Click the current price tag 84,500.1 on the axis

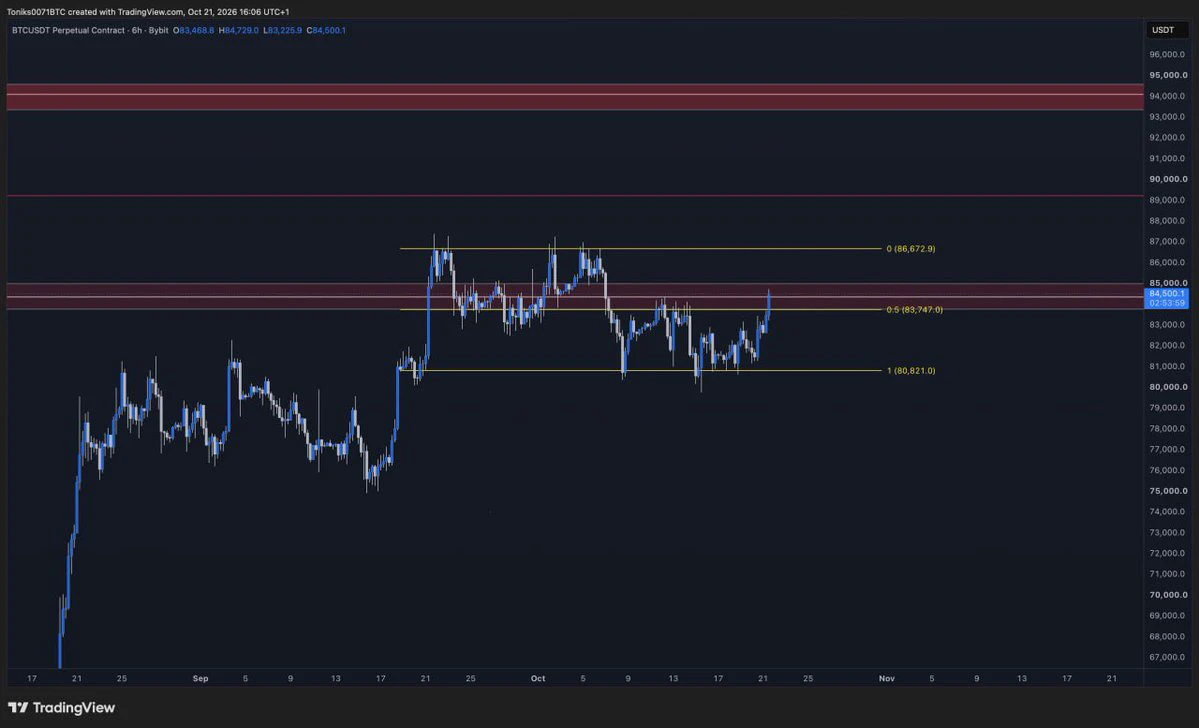(1166, 298)
